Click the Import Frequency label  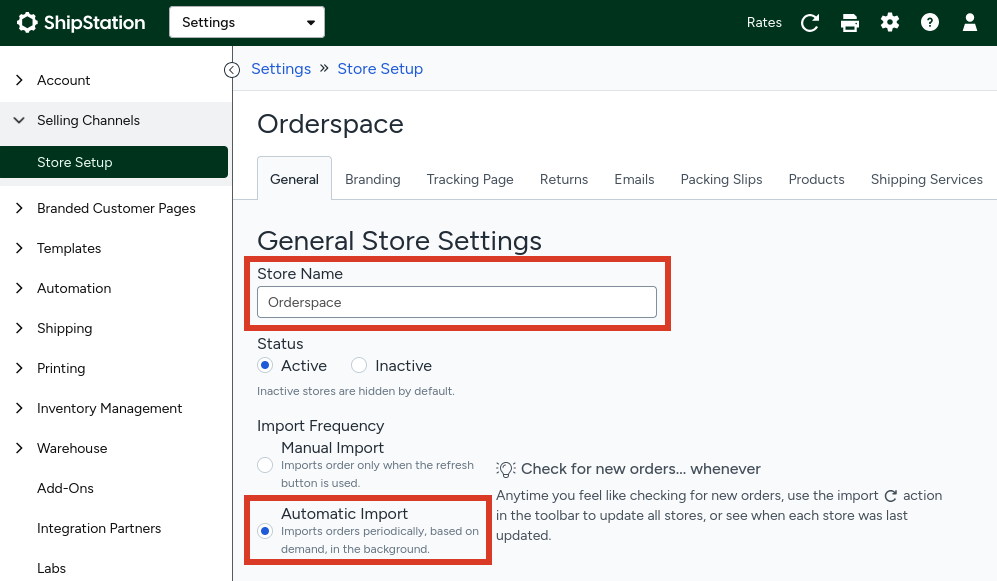(x=320, y=425)
